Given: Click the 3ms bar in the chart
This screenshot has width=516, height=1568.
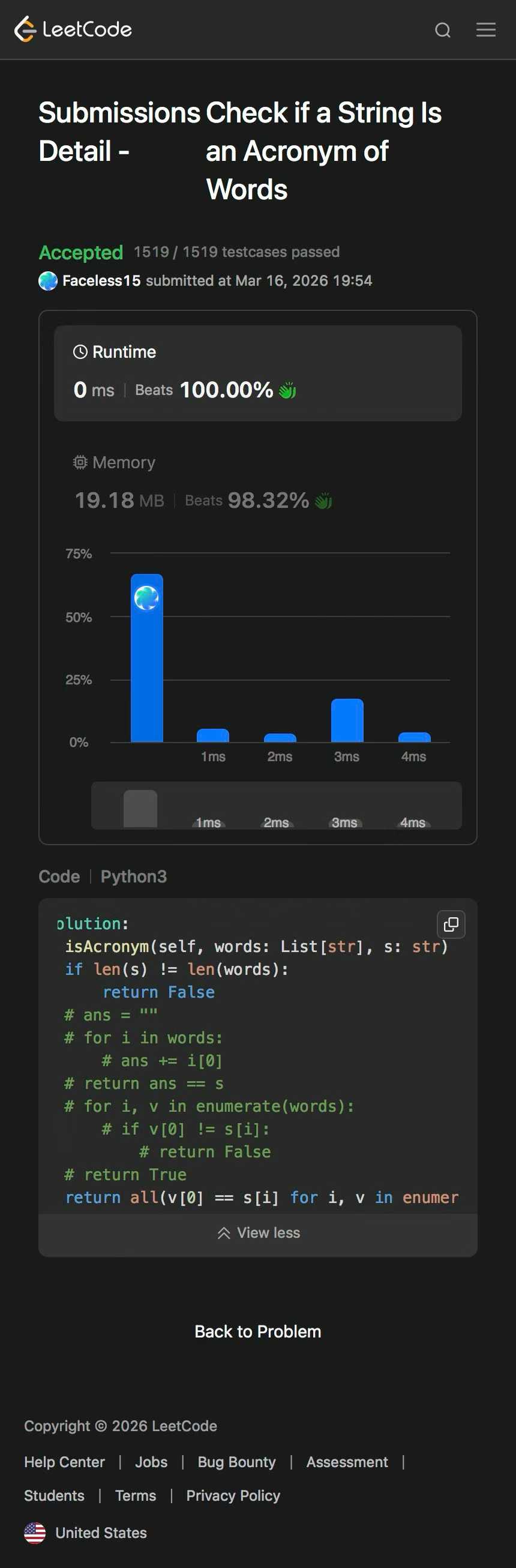Looking at the screenshot, I should coord(347,720).
